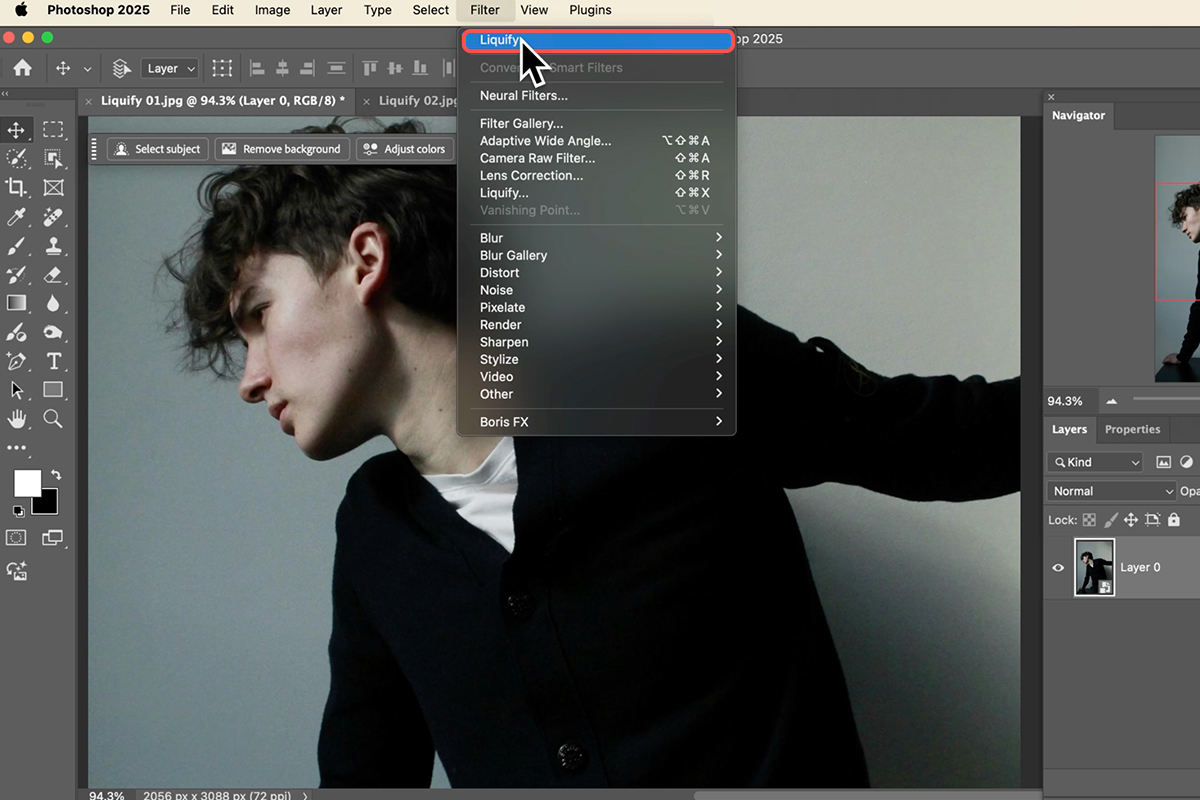
Task: Toggle Layer 0 visibility eye
Action: pos(1058,567)
